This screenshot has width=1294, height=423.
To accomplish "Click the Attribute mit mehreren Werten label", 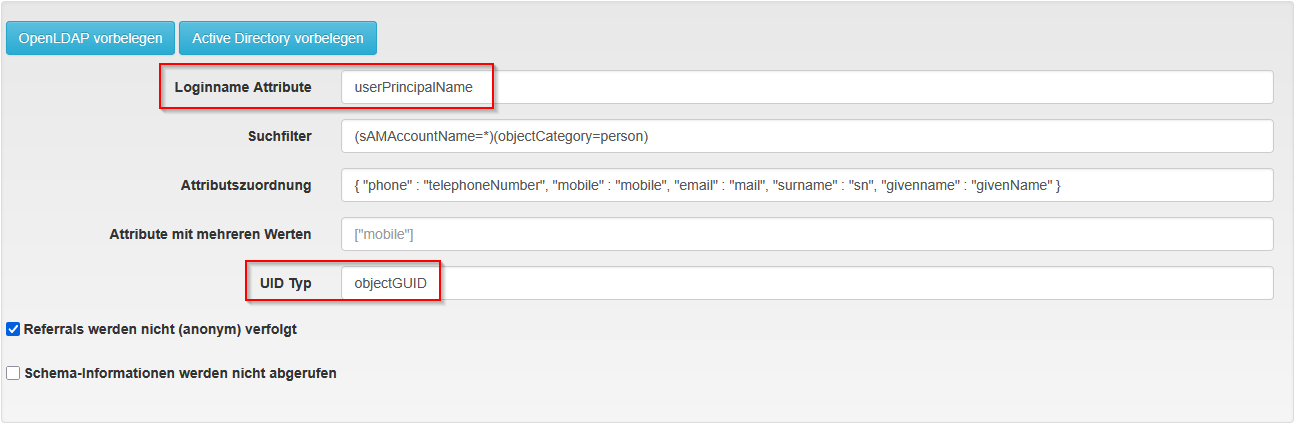I will pyautogui.click(x=210, y=234).
